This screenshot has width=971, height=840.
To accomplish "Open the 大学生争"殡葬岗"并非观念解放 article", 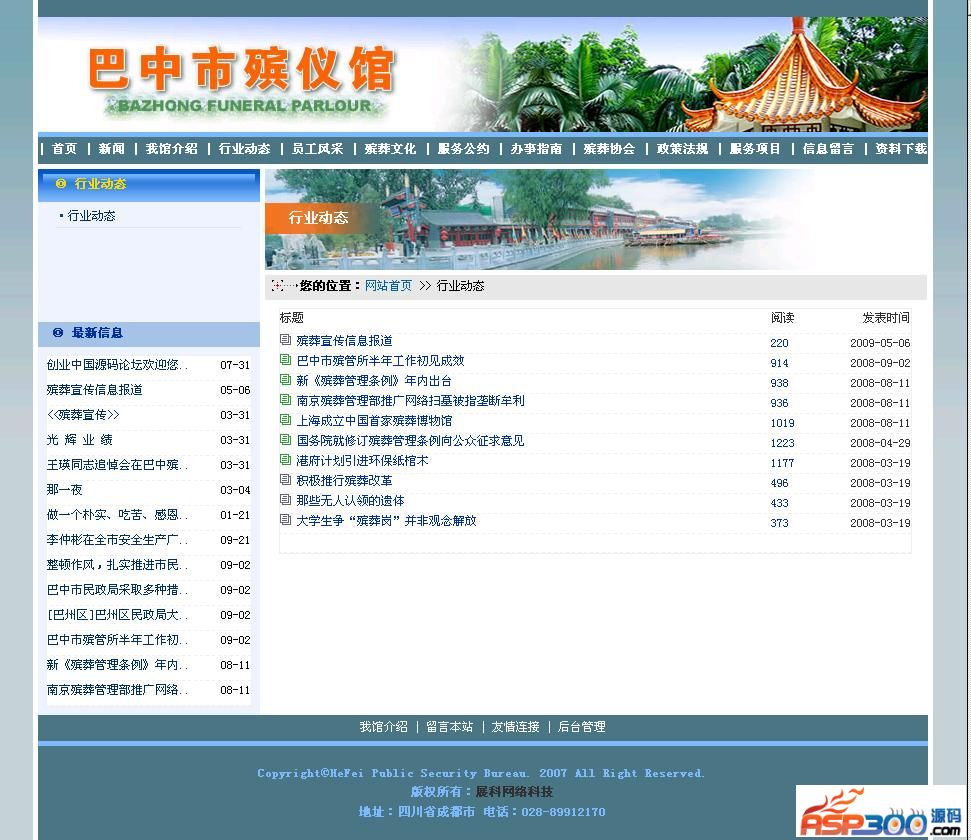I will pos(386,521).
